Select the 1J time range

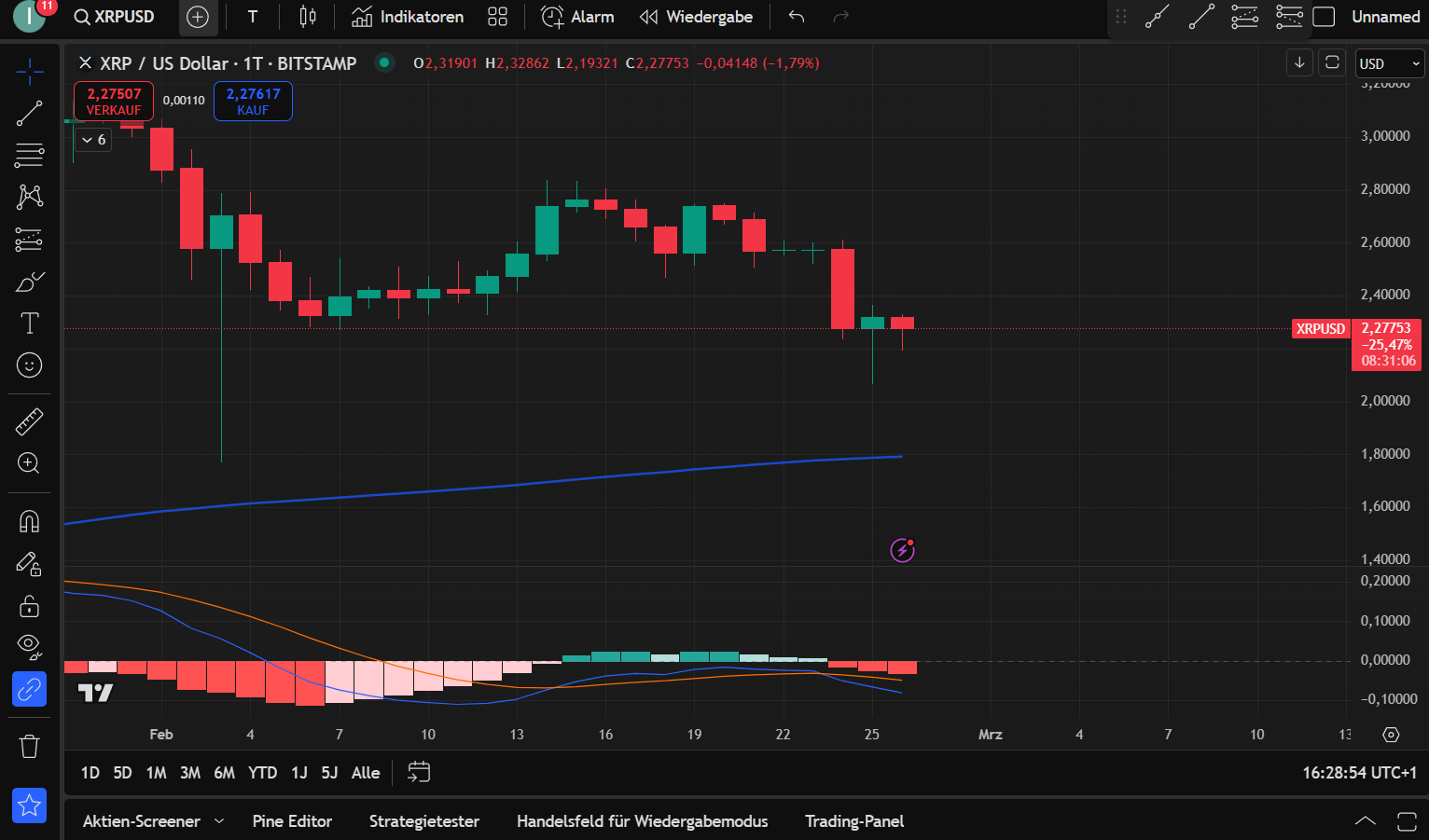point(299,773)
